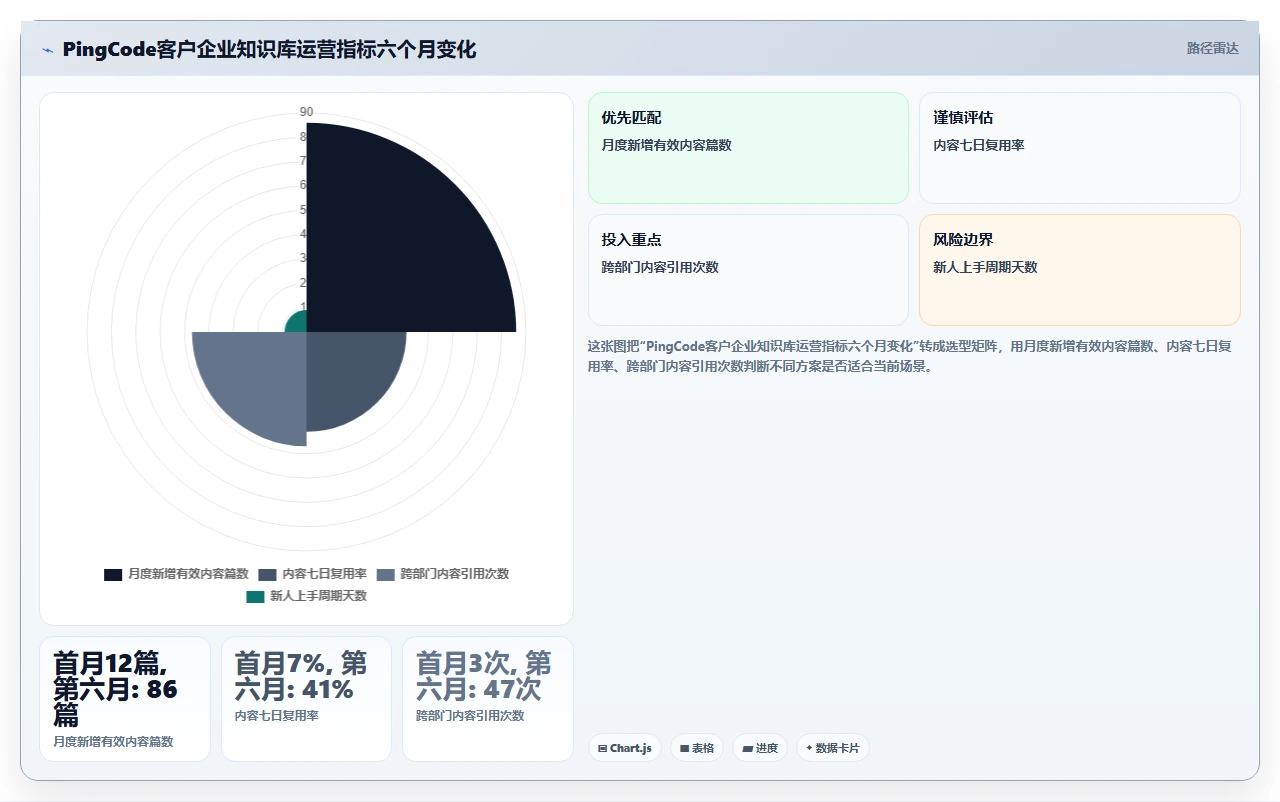1280x802 pixels.
Task: Click 月度新增有效内容篇数 text in 优先匹配 card
Action: (x=667, y=145)
